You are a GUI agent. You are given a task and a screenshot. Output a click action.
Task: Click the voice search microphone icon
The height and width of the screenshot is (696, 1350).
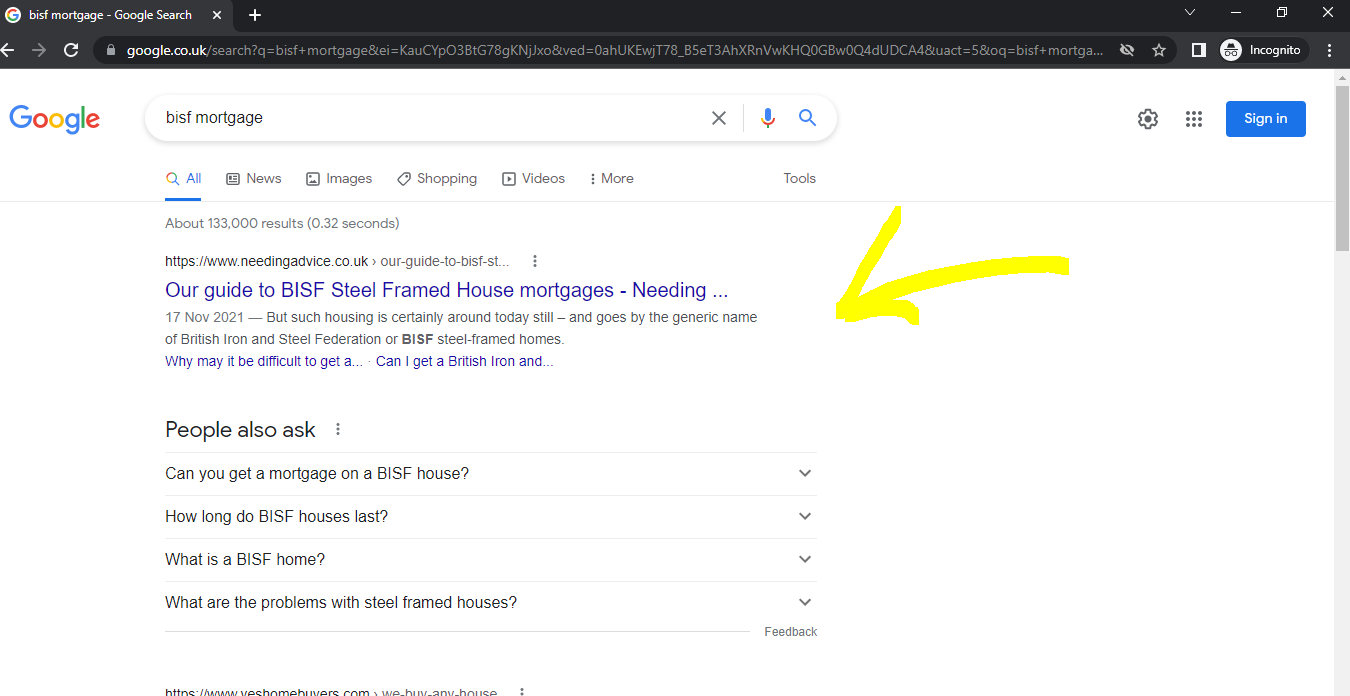click(767, 118)
